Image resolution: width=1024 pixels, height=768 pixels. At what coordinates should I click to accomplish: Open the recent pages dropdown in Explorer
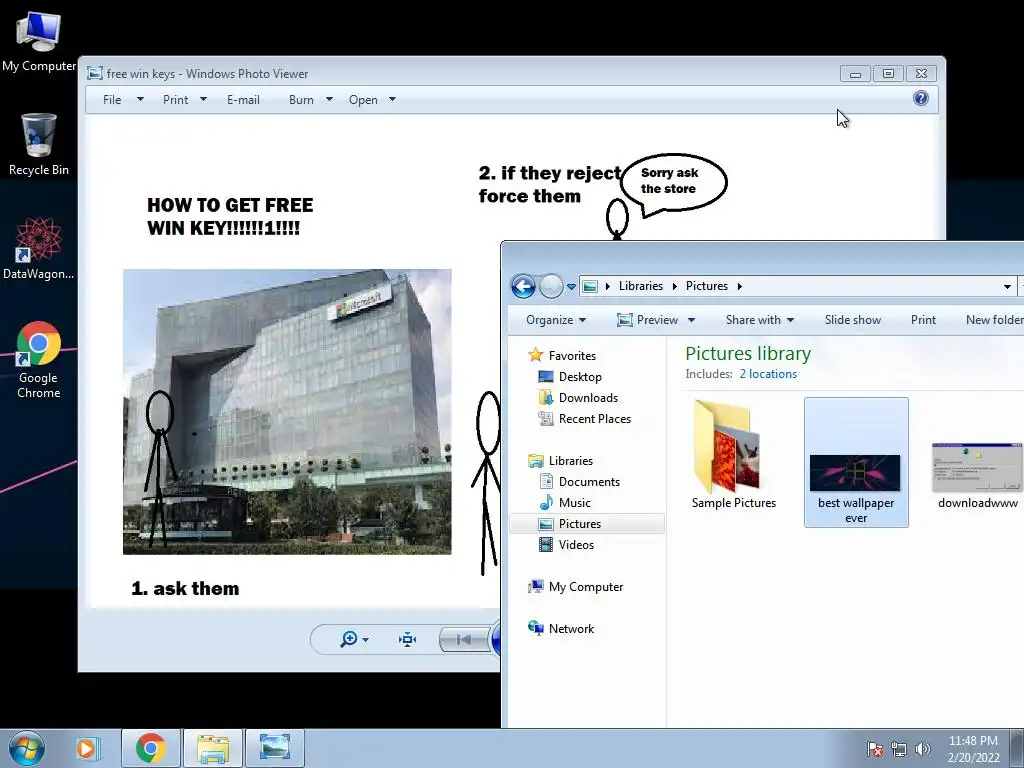pyautogui.click(x=571, y=287)
